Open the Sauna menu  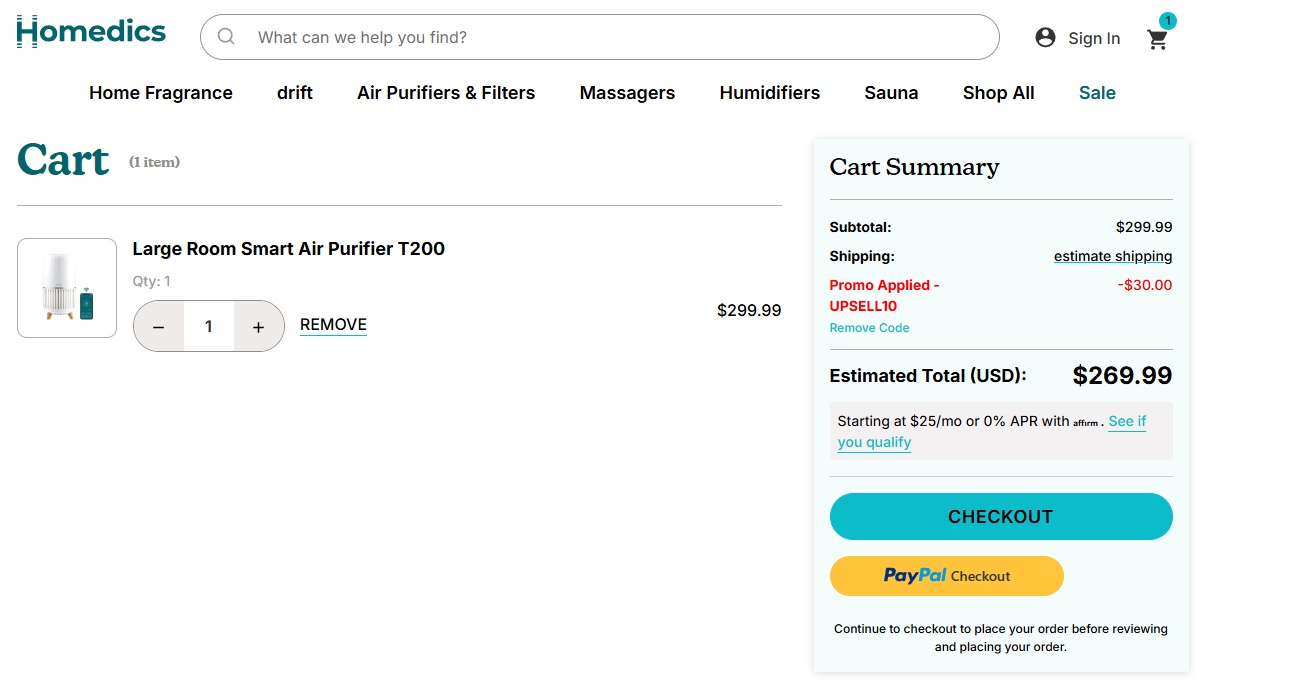point(891,93)
